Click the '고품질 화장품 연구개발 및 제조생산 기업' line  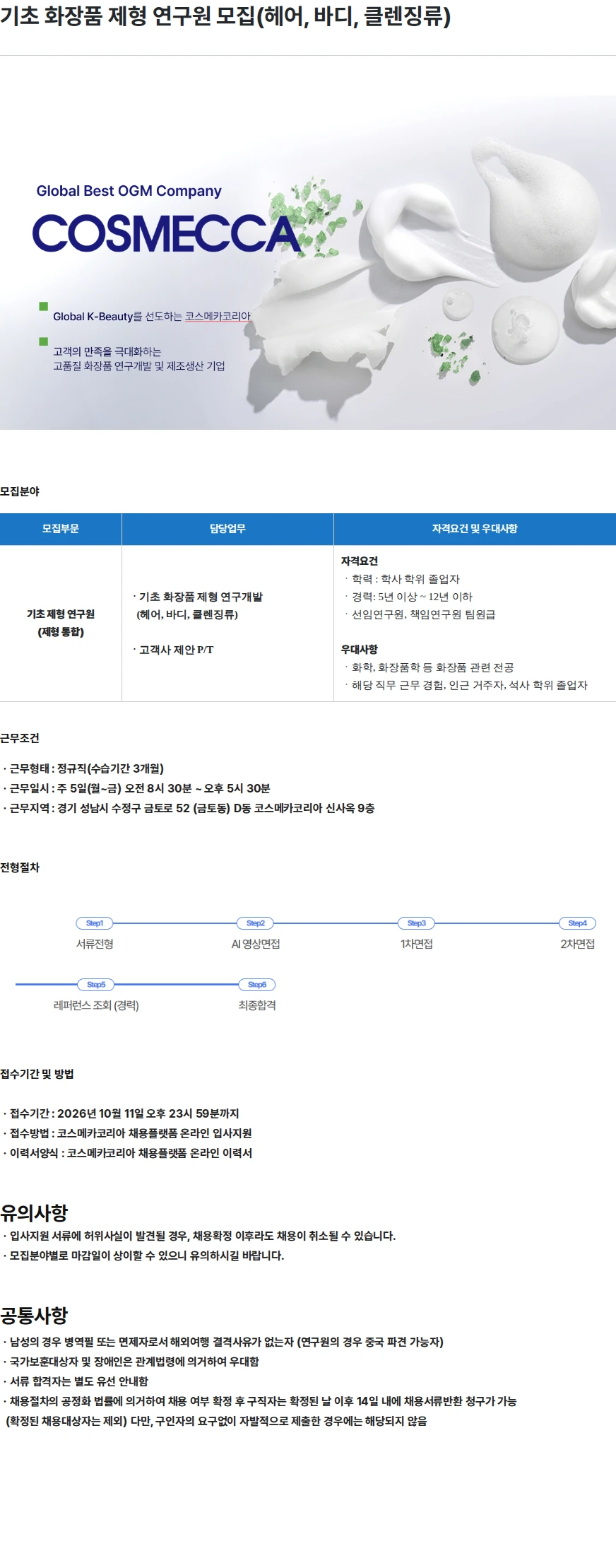pyautogui.click(x=139, y=365)
